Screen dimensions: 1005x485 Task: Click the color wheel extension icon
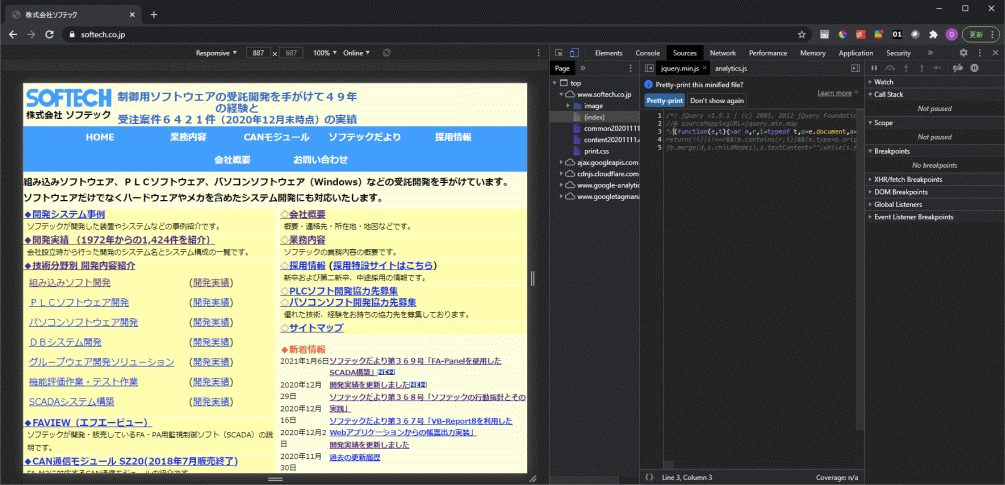point(843,35)
